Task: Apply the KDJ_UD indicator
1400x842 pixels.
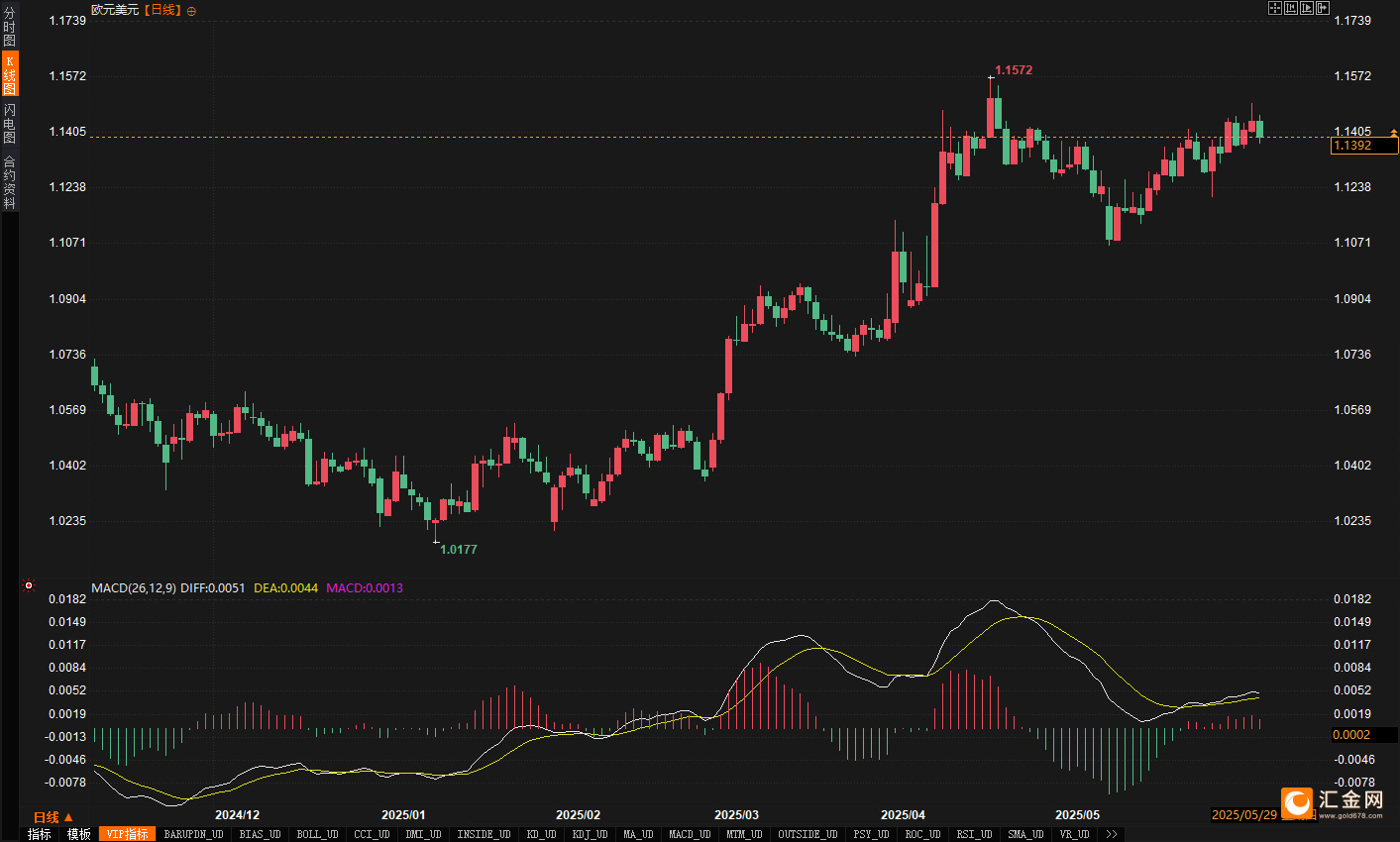Action: [x=591, y=834]
